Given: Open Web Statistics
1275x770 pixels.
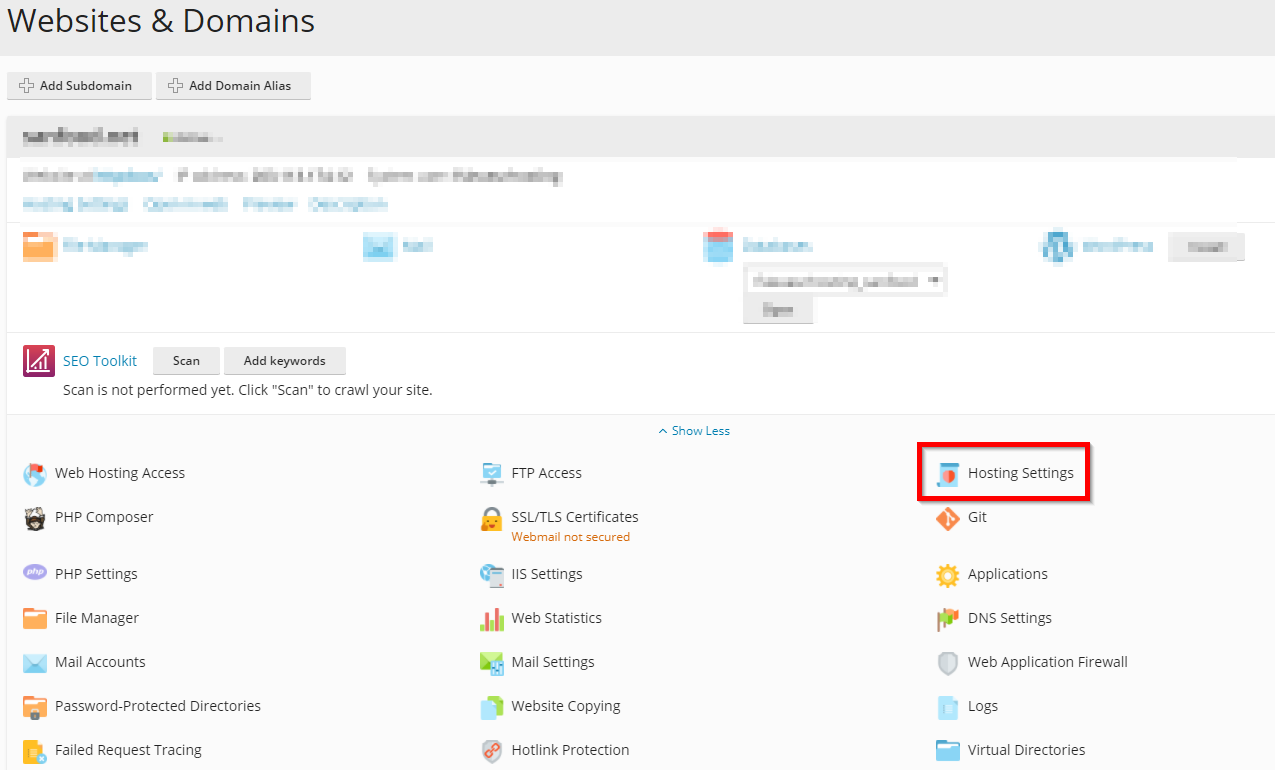Looking at the screenshot, I should pos(556,617).
